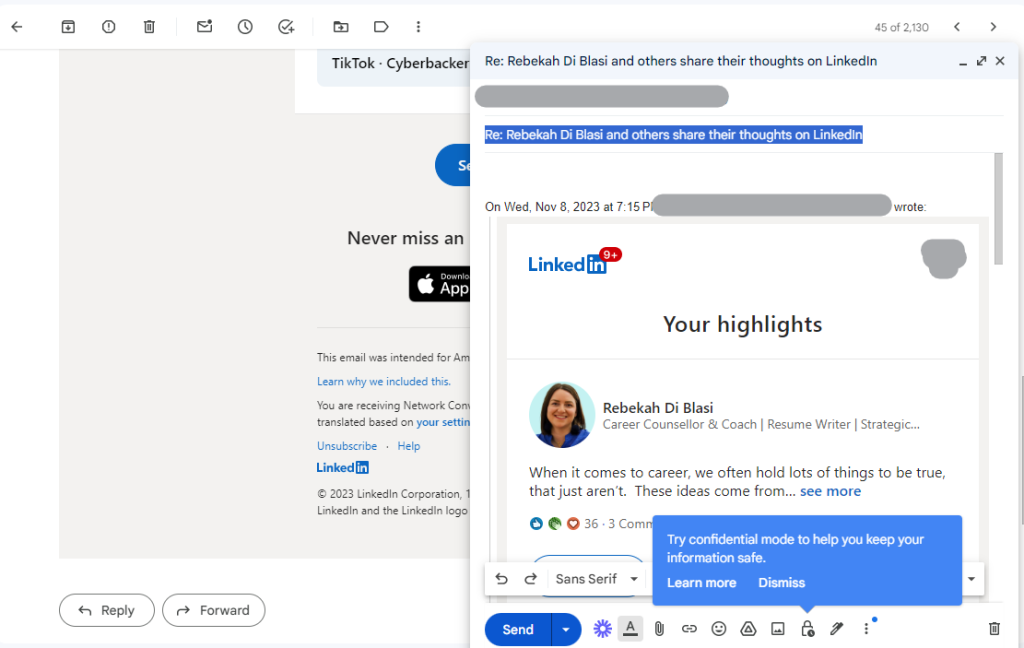
Task: Toggle formatting options with the underlined A icon
Action: pyautogui.click(x=630, y=628)
